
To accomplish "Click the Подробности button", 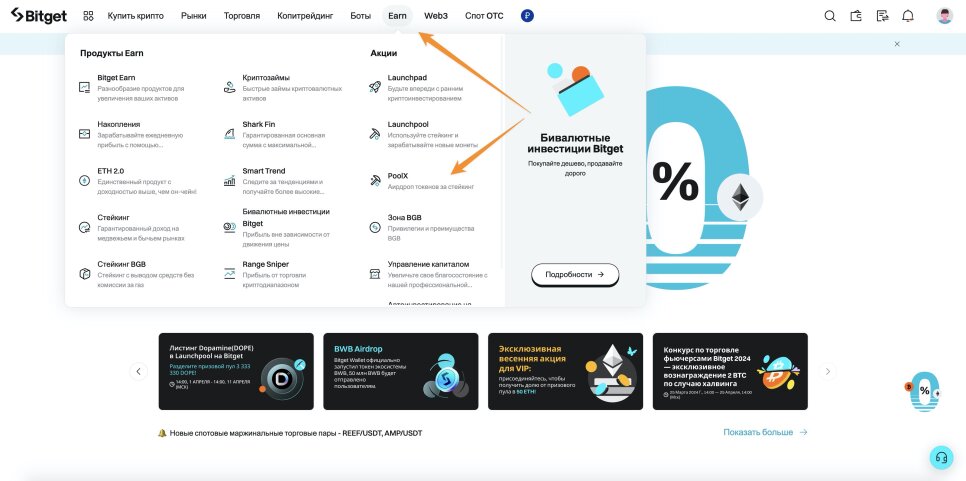I will point(575,275).
